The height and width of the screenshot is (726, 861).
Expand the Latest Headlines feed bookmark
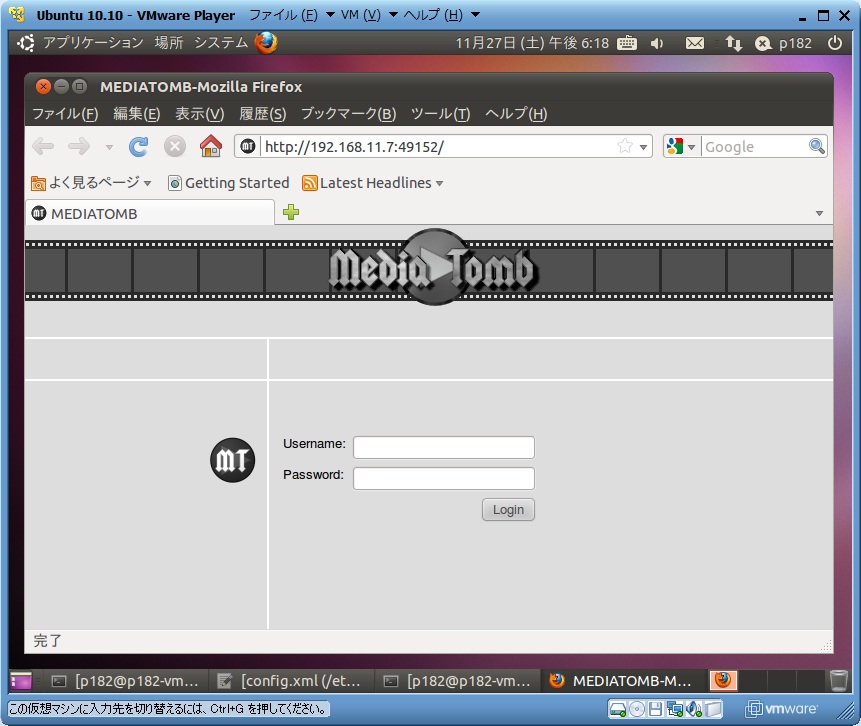[x=373, y=183]
